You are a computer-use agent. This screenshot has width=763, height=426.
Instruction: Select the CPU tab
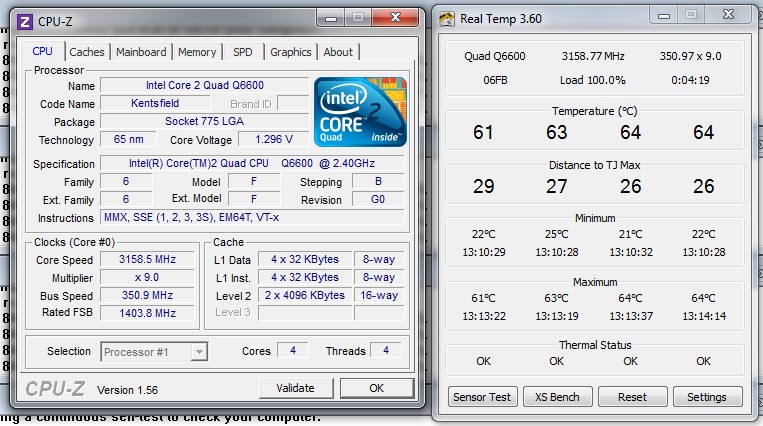(x=42, y=51)
